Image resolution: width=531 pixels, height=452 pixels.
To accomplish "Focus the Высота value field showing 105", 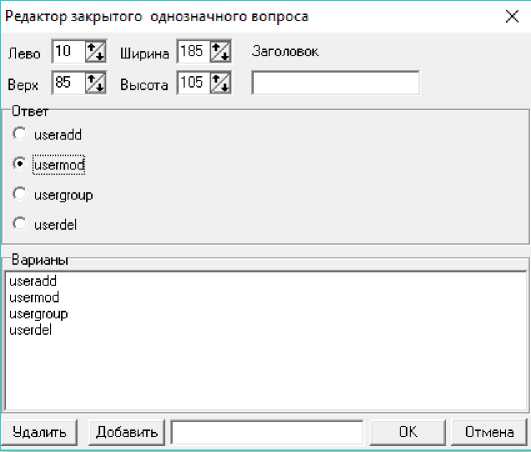I will 194,83.
